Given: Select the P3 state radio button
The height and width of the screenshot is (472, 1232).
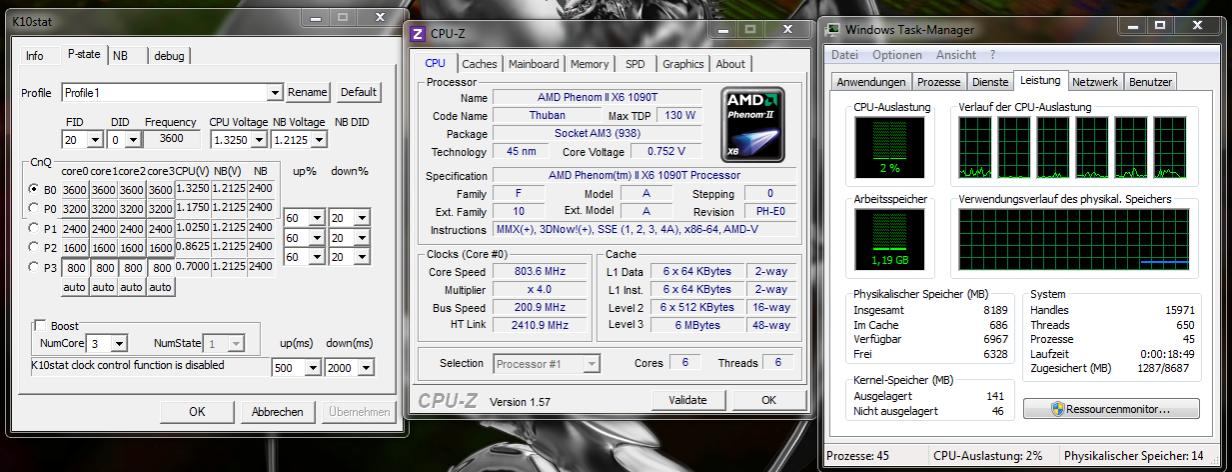Looking at the screenshot, I should [34, 268].
